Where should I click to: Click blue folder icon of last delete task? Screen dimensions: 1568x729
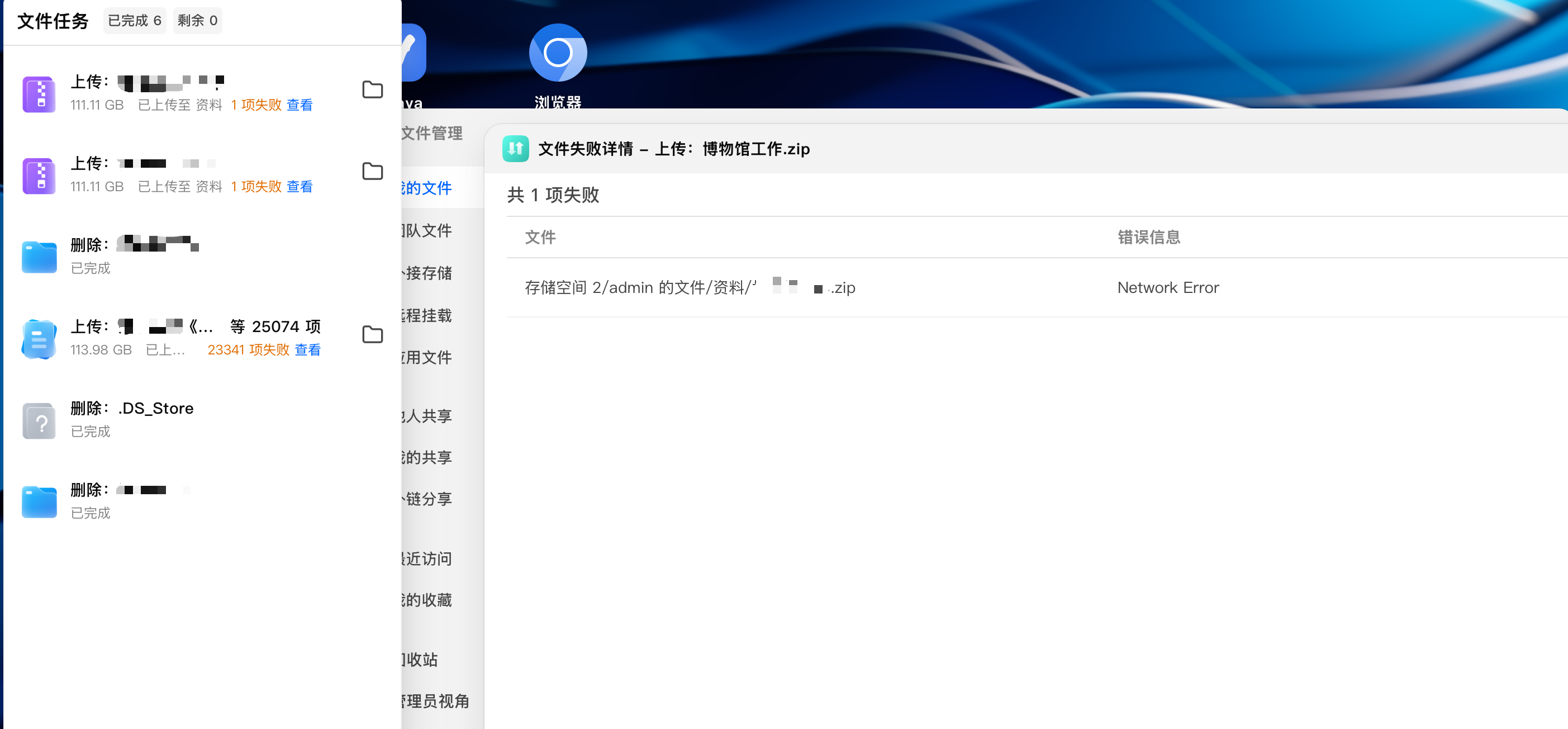click(39, 502)
